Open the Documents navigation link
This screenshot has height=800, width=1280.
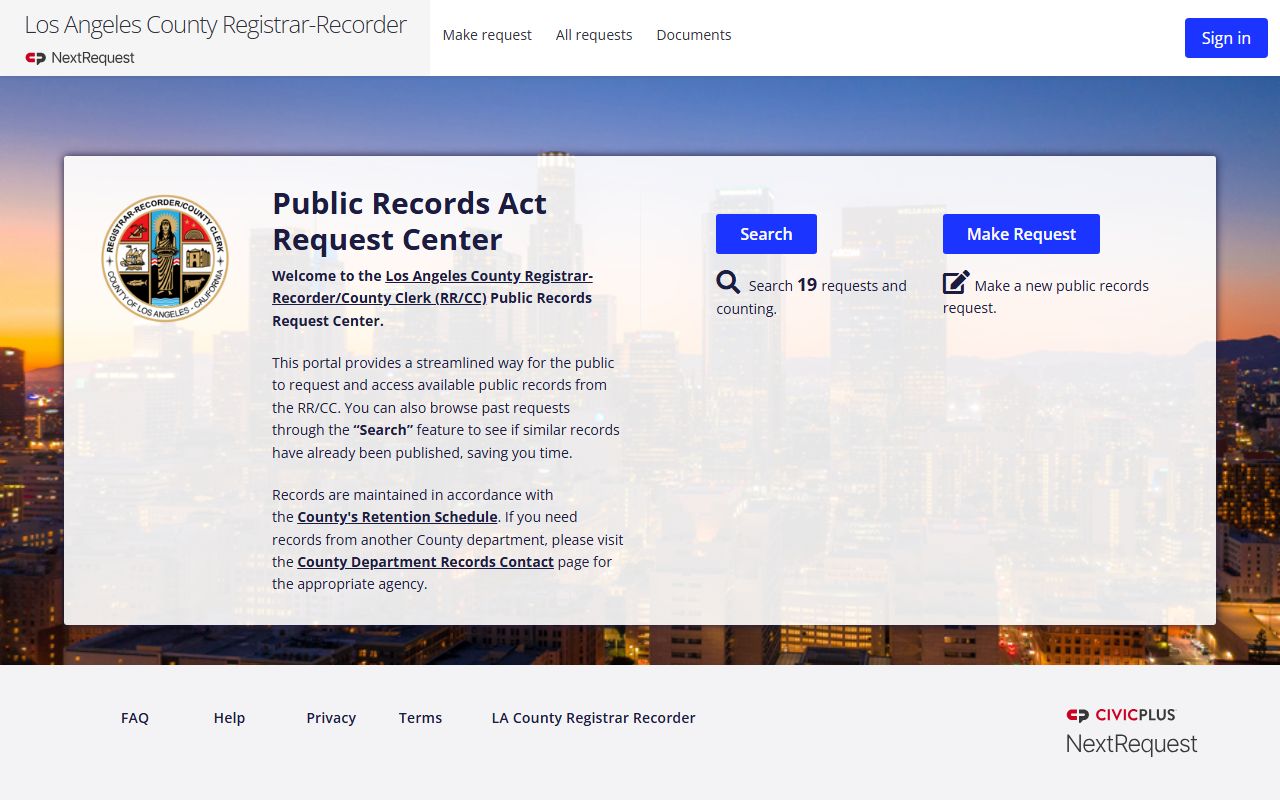click(694, 35)
